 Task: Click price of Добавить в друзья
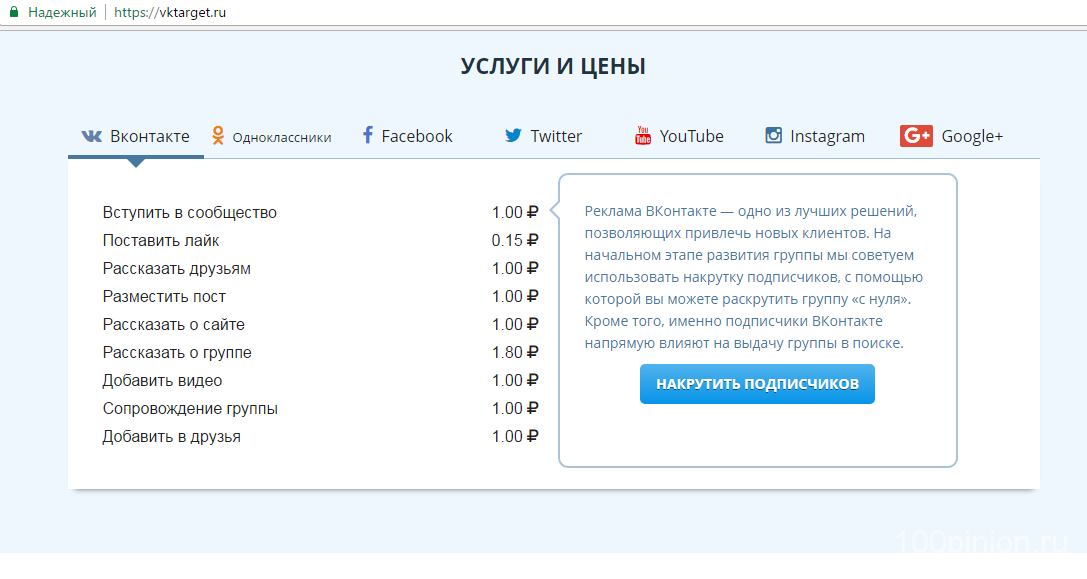(x=515, y=436)
